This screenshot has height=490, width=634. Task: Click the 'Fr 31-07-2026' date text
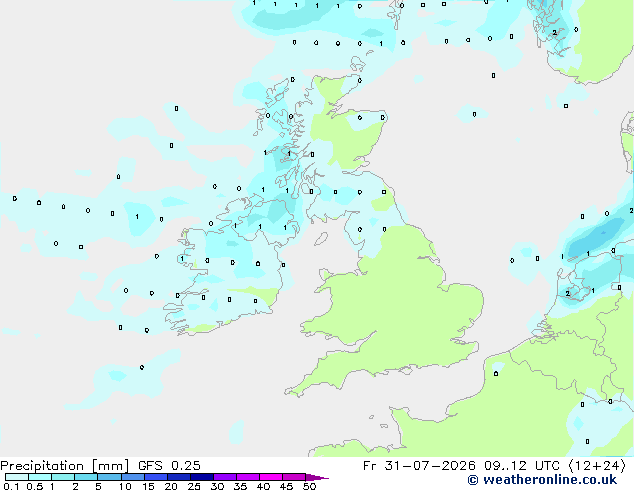pos(419,466)
